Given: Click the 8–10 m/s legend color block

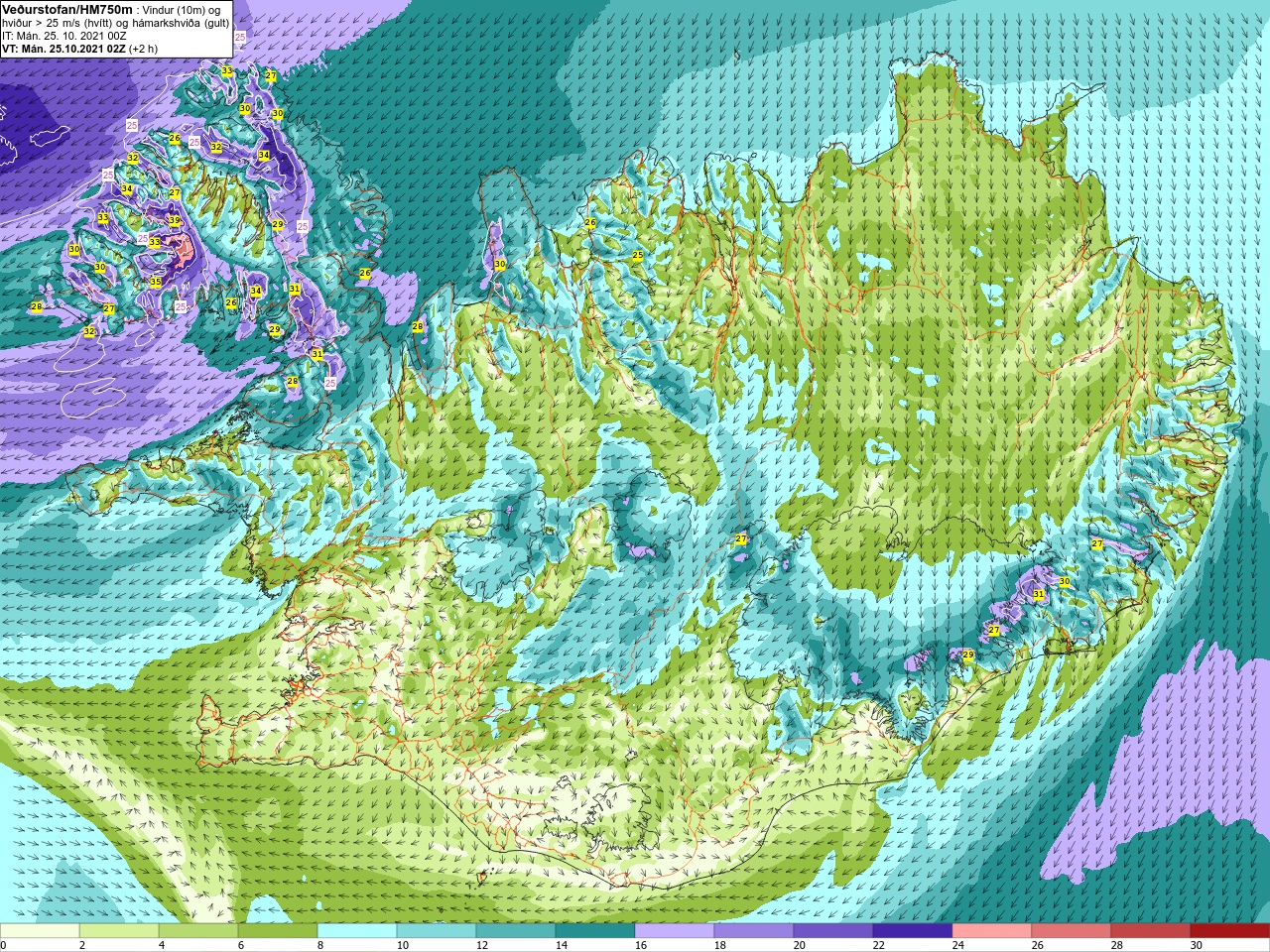Looking at the screenshot, I should (357, 931).
